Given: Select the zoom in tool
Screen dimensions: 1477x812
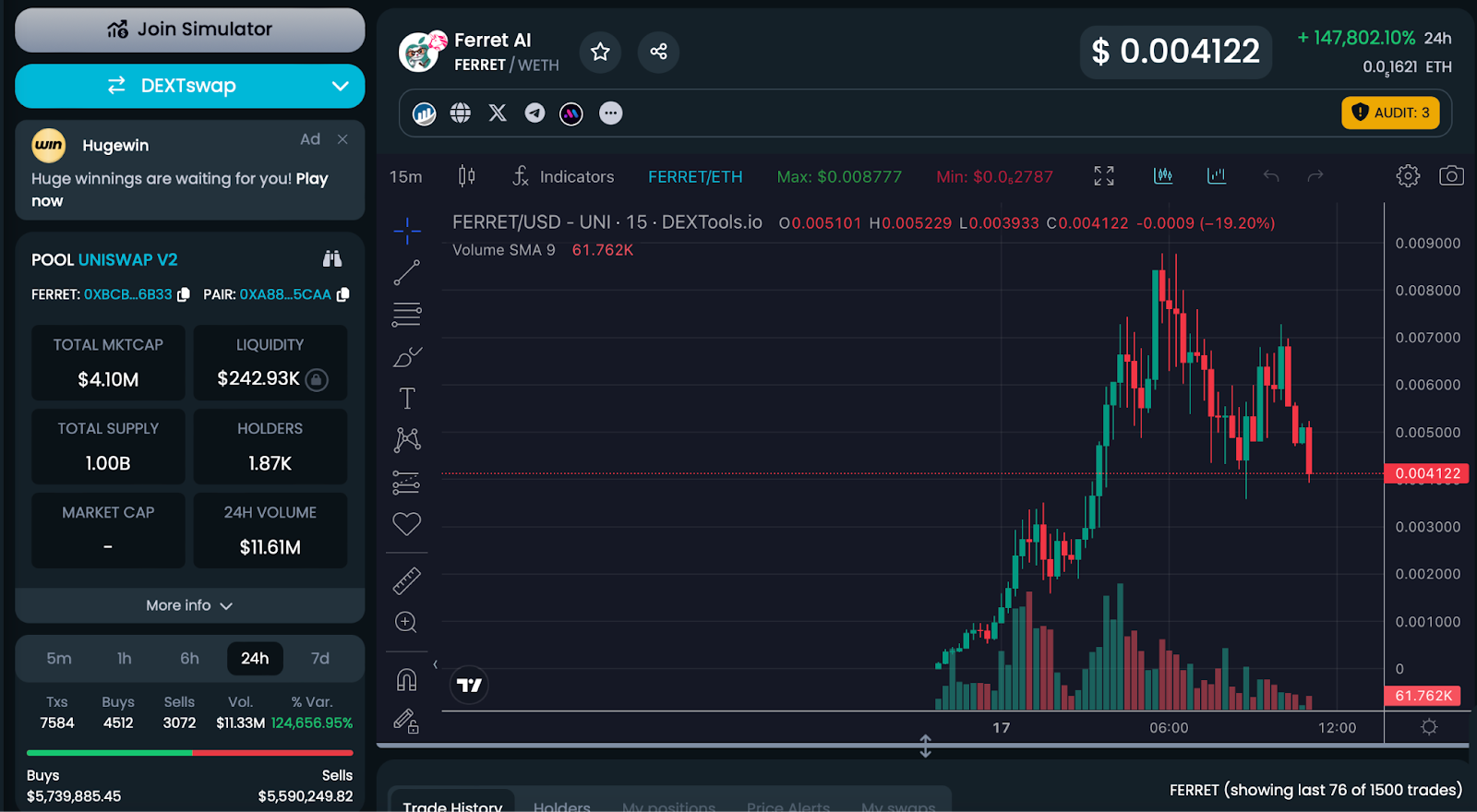Looking at the screenshot, I should pyautogui.click(x=406, y=622).
